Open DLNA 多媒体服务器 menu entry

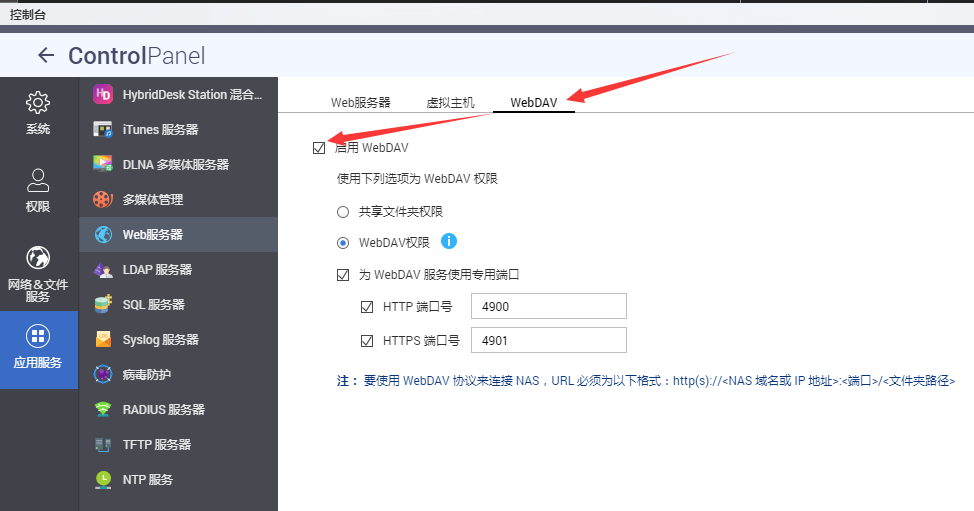(178, 164)
